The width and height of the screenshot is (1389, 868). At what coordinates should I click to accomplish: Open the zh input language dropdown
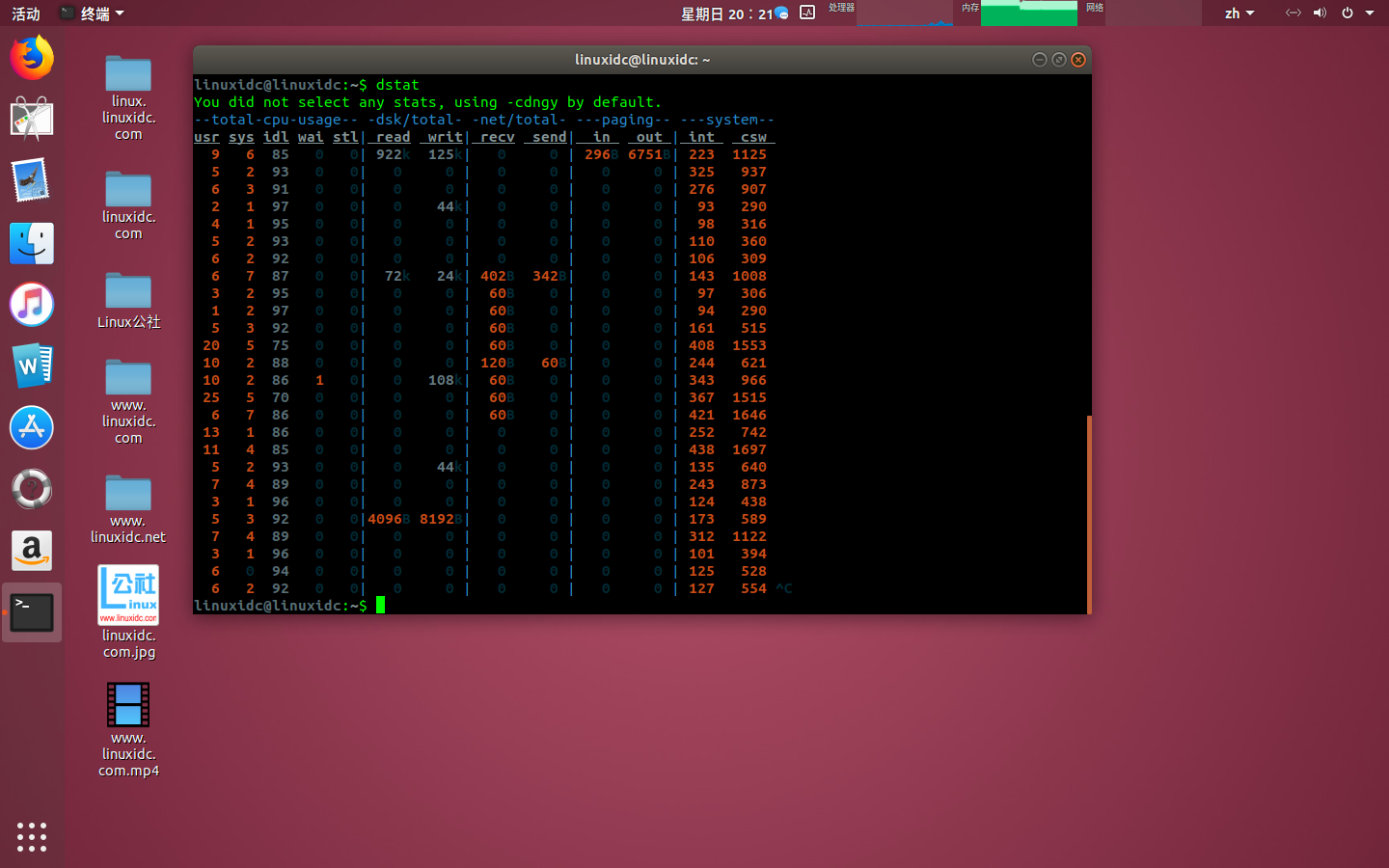(1239, 14)
